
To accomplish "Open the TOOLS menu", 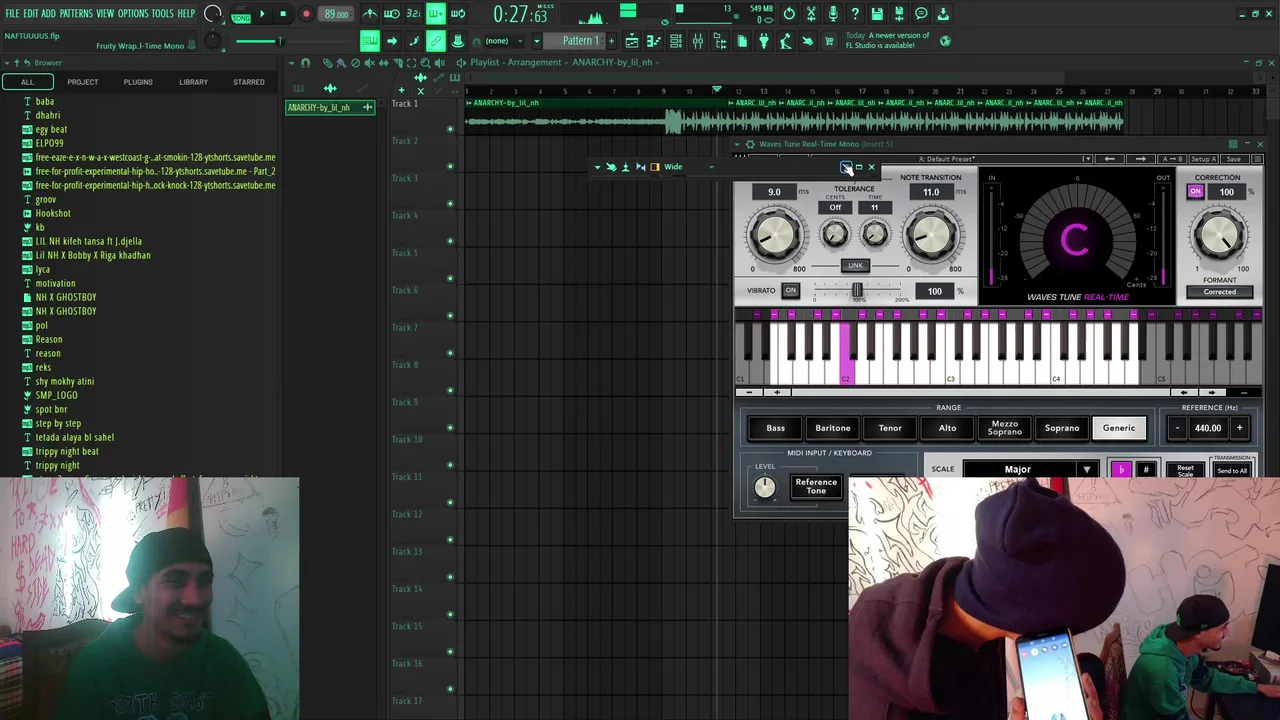I will click(162, 13).
